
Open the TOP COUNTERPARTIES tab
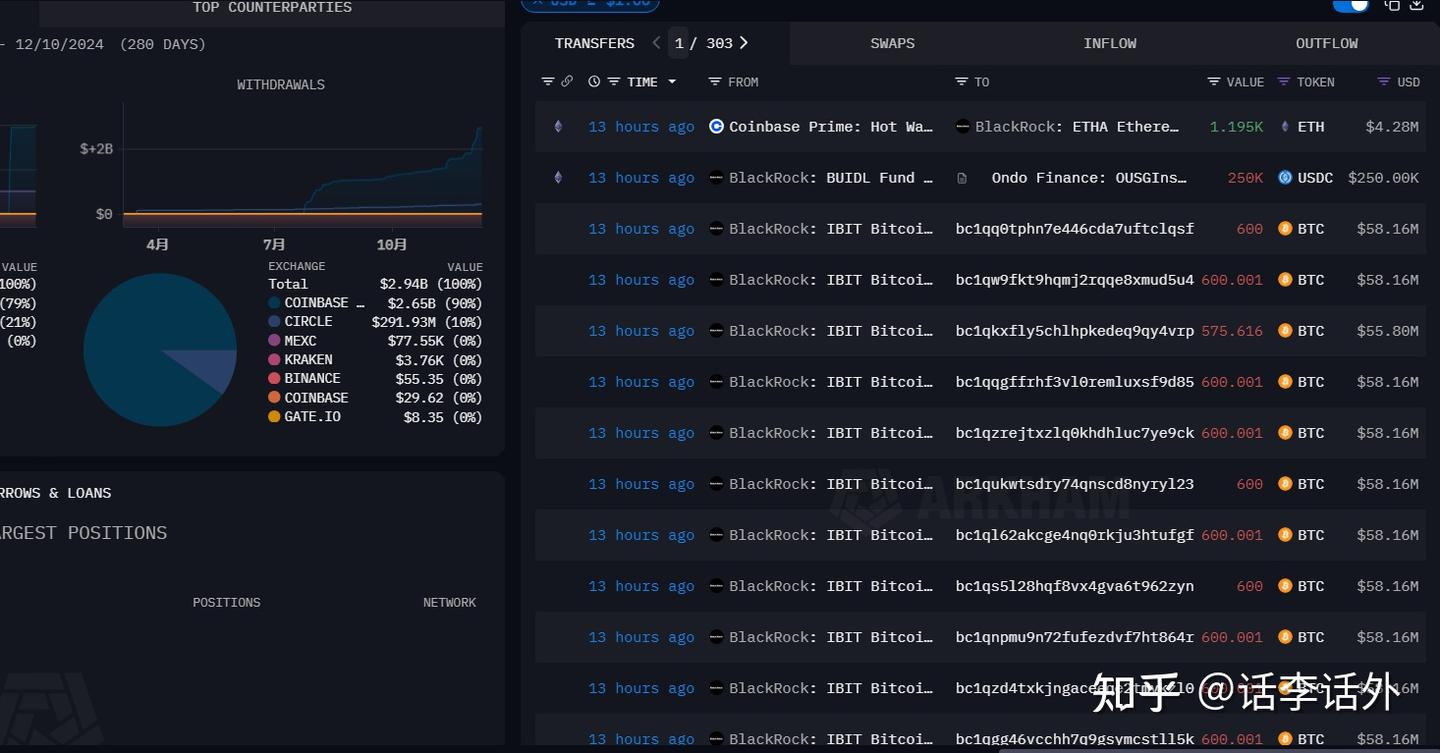pos(272,8)
